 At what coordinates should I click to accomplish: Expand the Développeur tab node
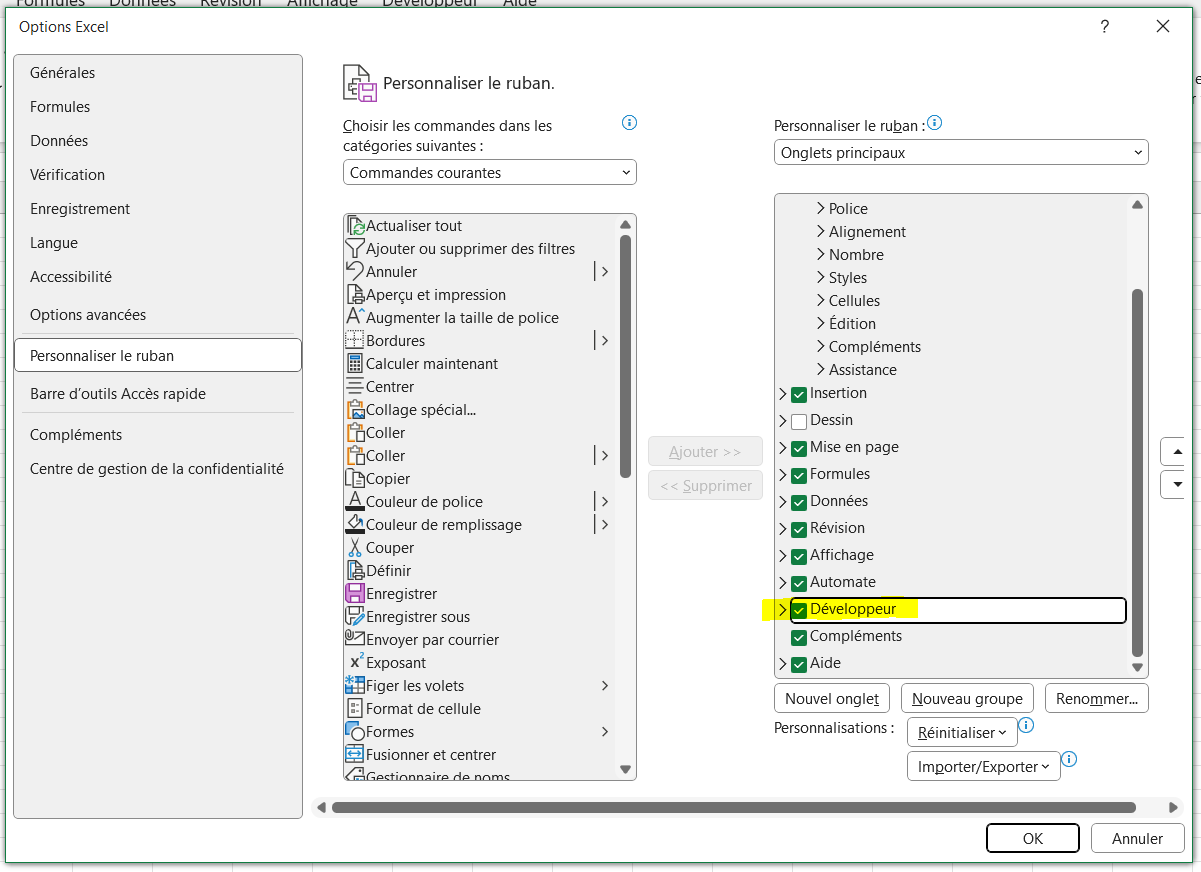point(783,610)
